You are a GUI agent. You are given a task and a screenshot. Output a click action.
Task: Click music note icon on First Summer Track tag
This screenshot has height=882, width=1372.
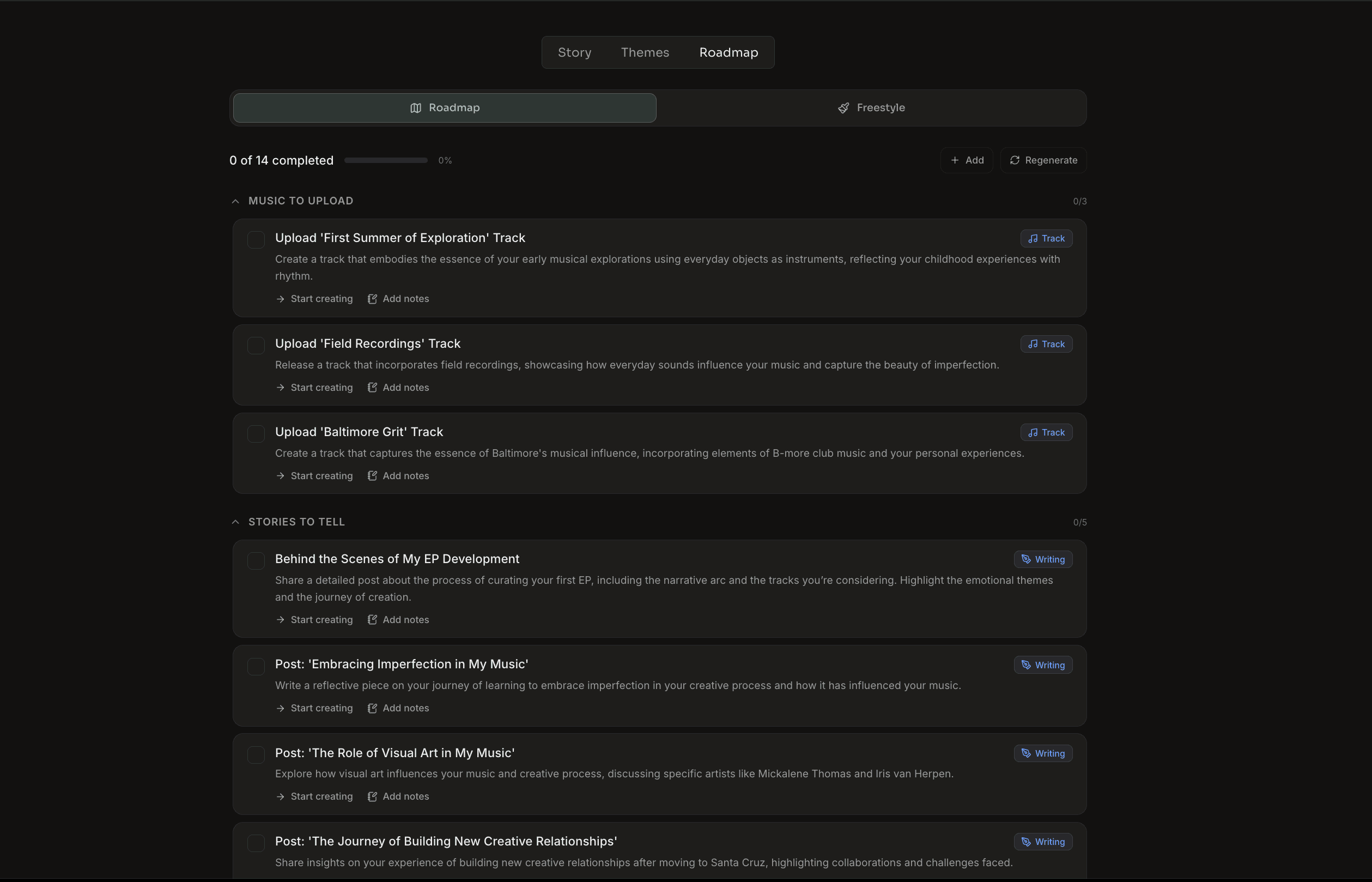point(1033,238)
